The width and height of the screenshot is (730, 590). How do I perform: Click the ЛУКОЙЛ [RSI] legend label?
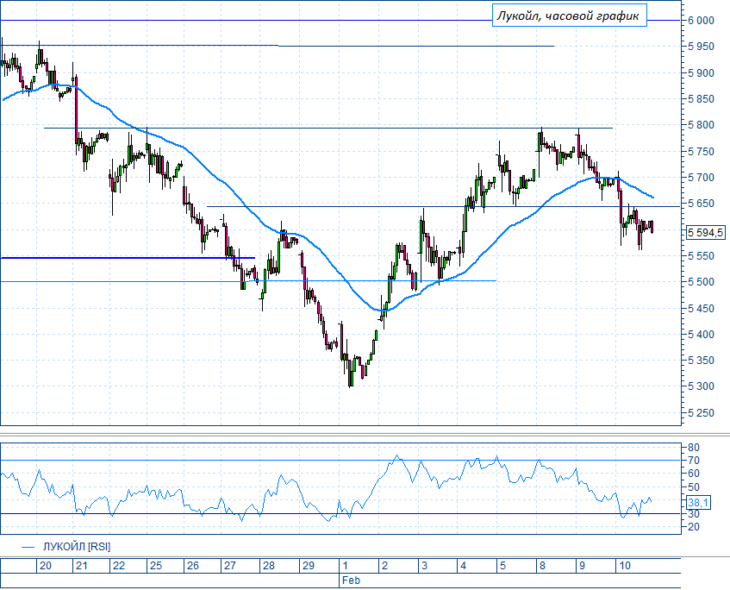tap(77, 547)
